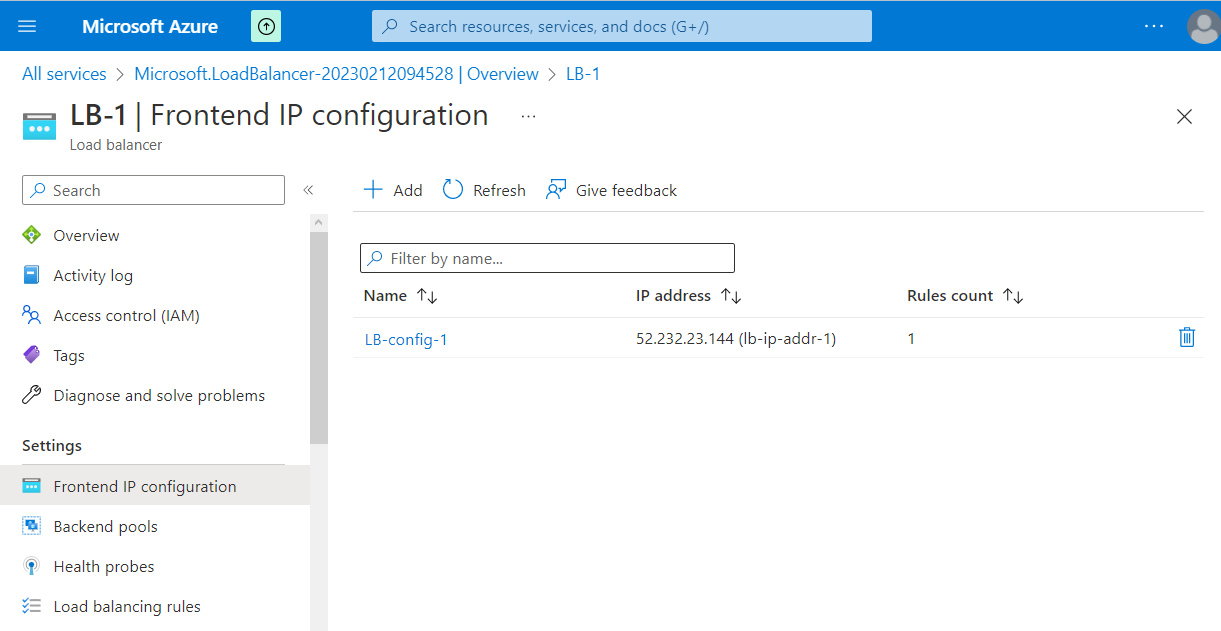The image size is (1221, 631).
Task: Click the search magnifier icon in sidebar
Action: (x=38, y=190)
